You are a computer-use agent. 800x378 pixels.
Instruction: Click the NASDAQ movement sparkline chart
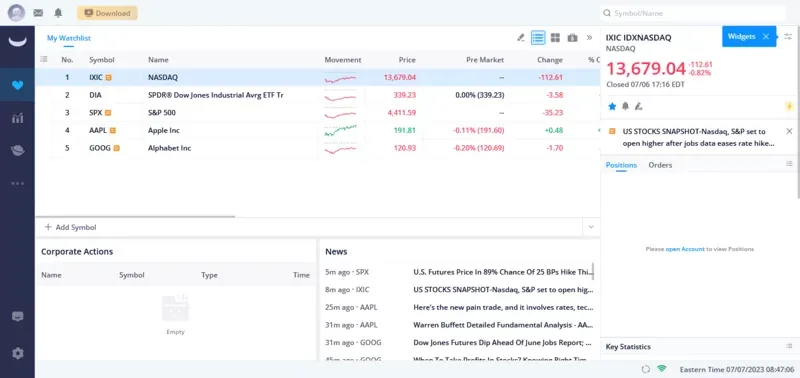340,78
